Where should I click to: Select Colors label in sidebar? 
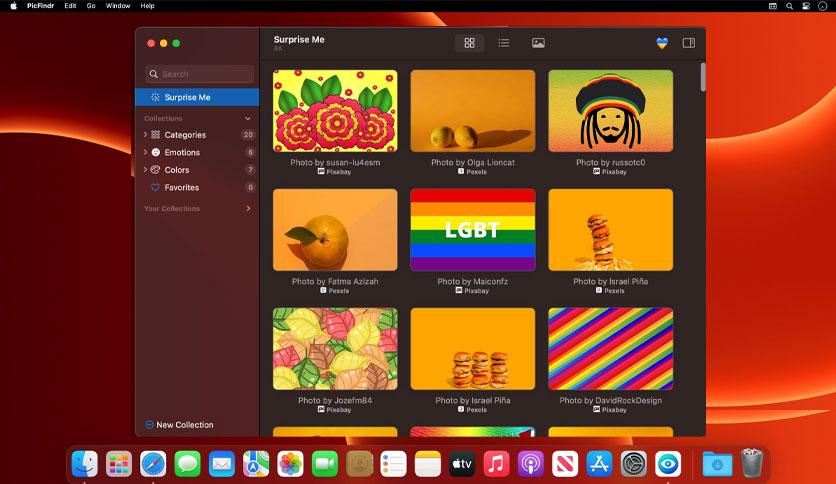(x=177, y=170)
